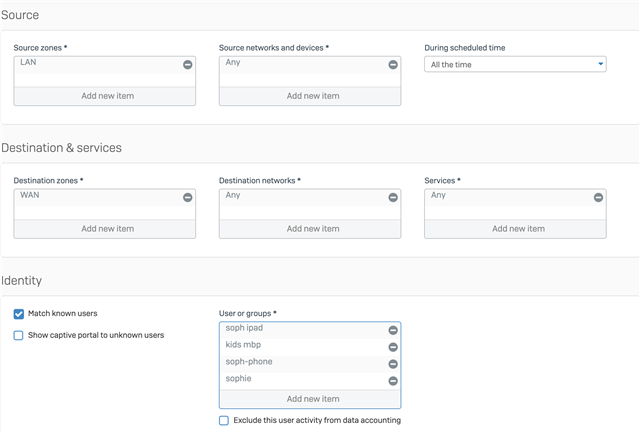Viewport: 640px width, 431px height.
Task: Remove Any from Source networks and devices
Action: [393, 65]
